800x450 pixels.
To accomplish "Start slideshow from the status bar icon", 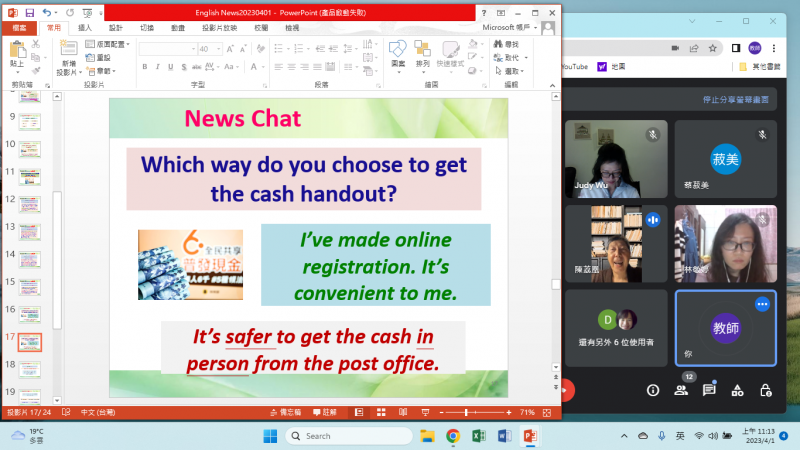I will click(x=424, y=412).
